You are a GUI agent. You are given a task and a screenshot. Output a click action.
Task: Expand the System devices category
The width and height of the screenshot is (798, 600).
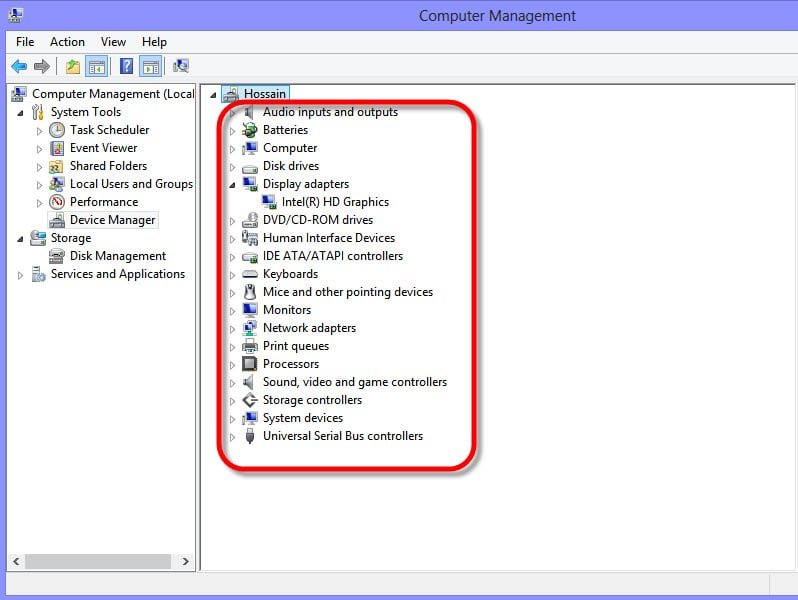pyautogui.click(x=232, y=419)
